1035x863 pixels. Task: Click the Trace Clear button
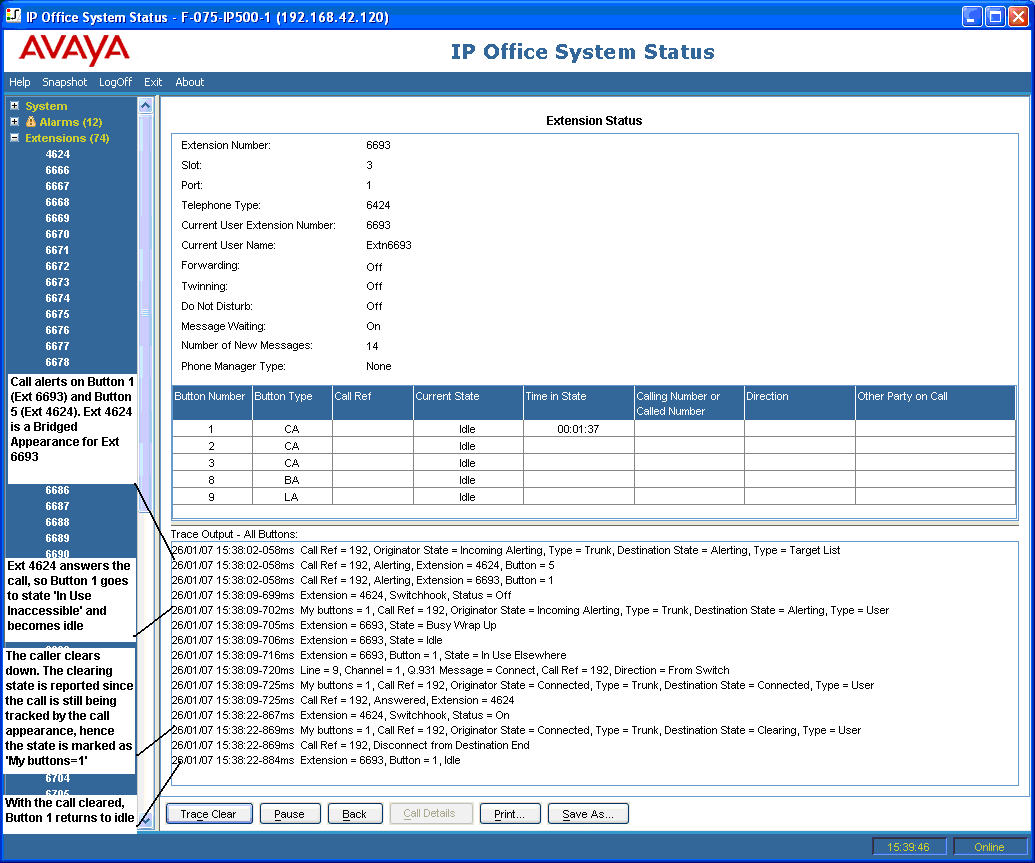(209, 813)
